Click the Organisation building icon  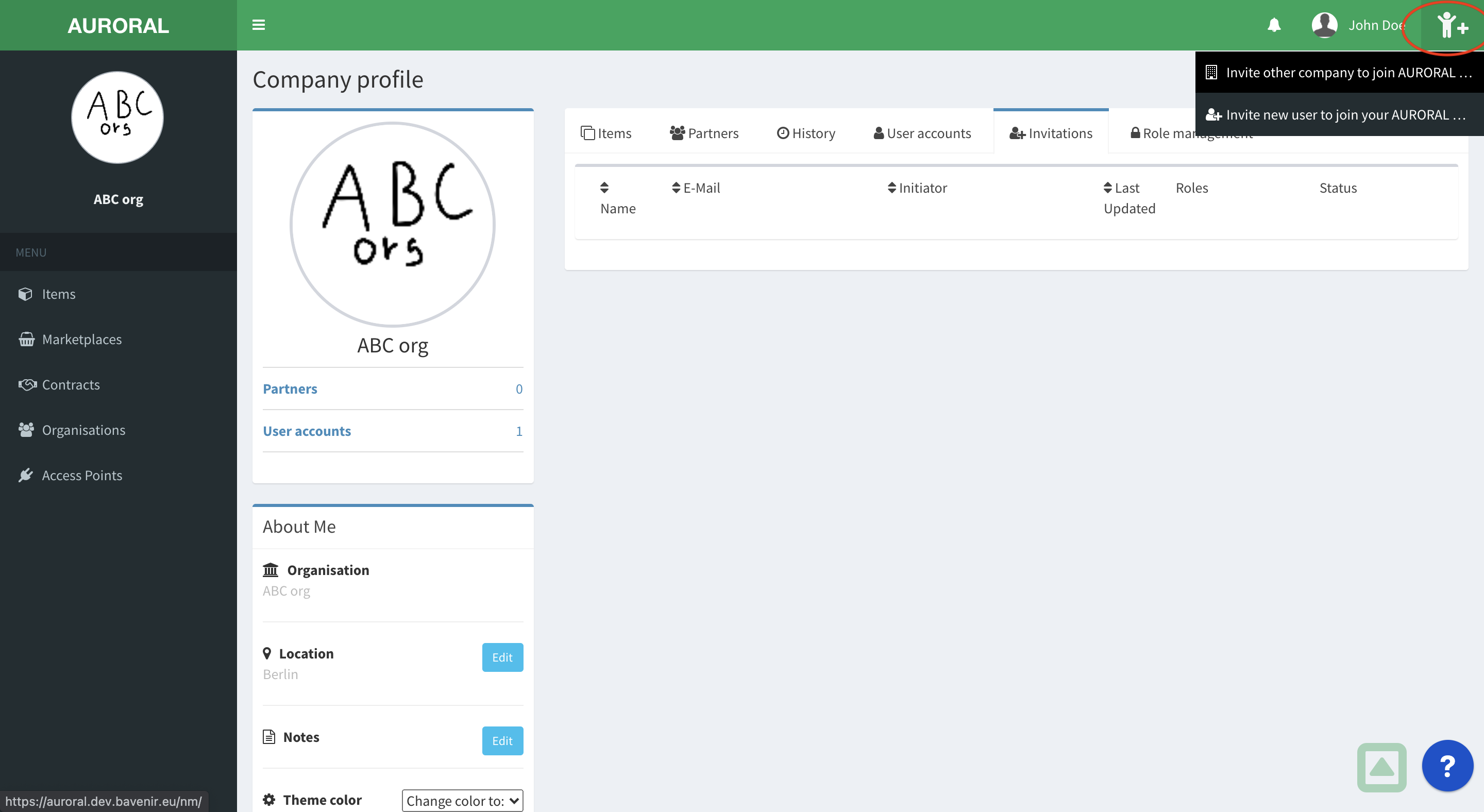click(270, 569)
